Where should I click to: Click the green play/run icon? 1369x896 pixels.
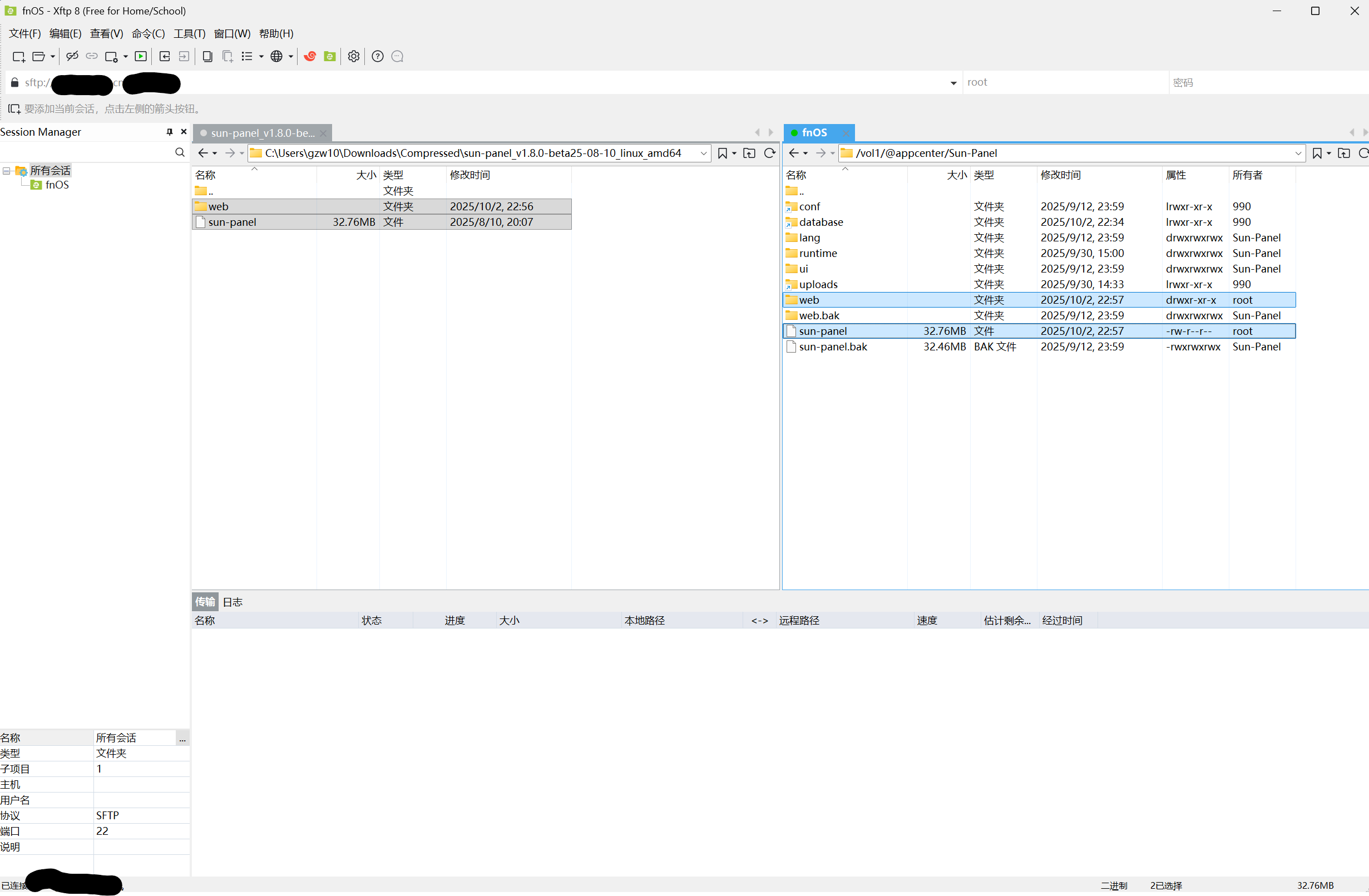click(x=140, y=56)
